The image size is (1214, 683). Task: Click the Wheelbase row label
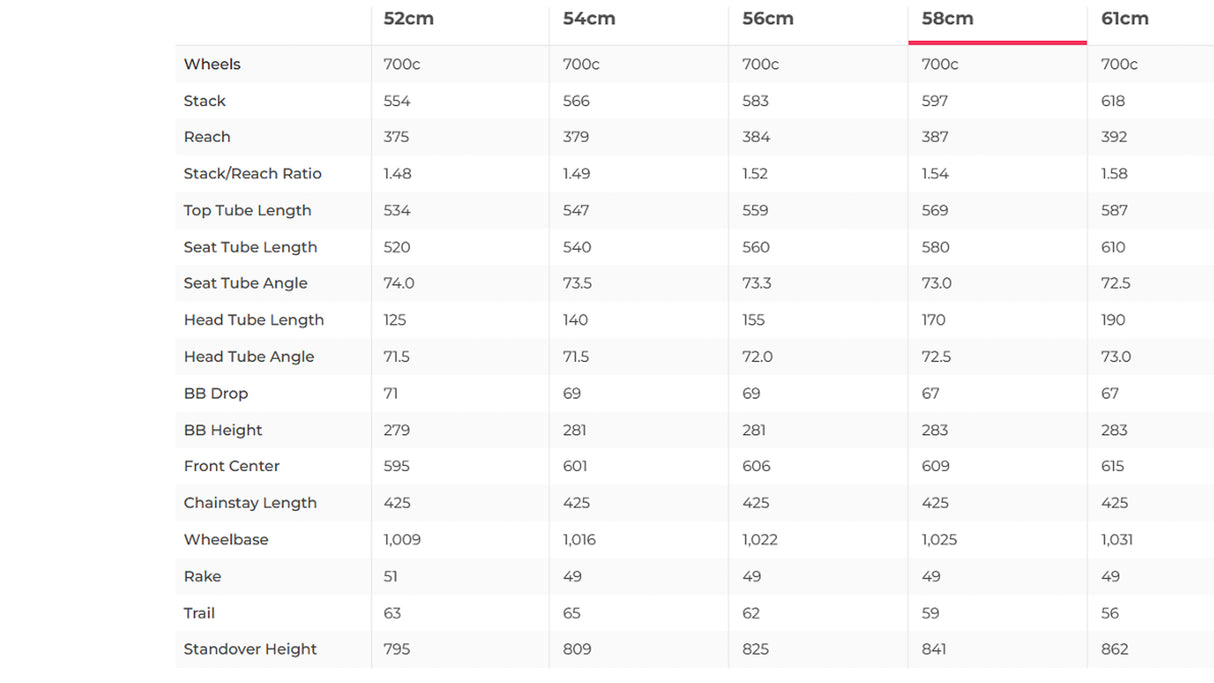click(x=226, y=540)
